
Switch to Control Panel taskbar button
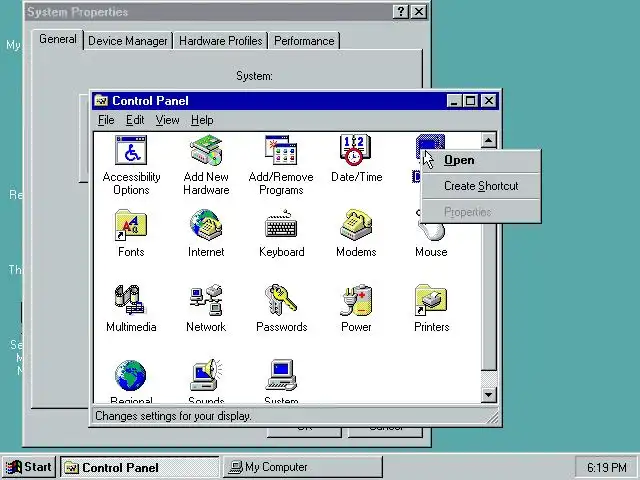pyautogui.click(x=140, y=467)
